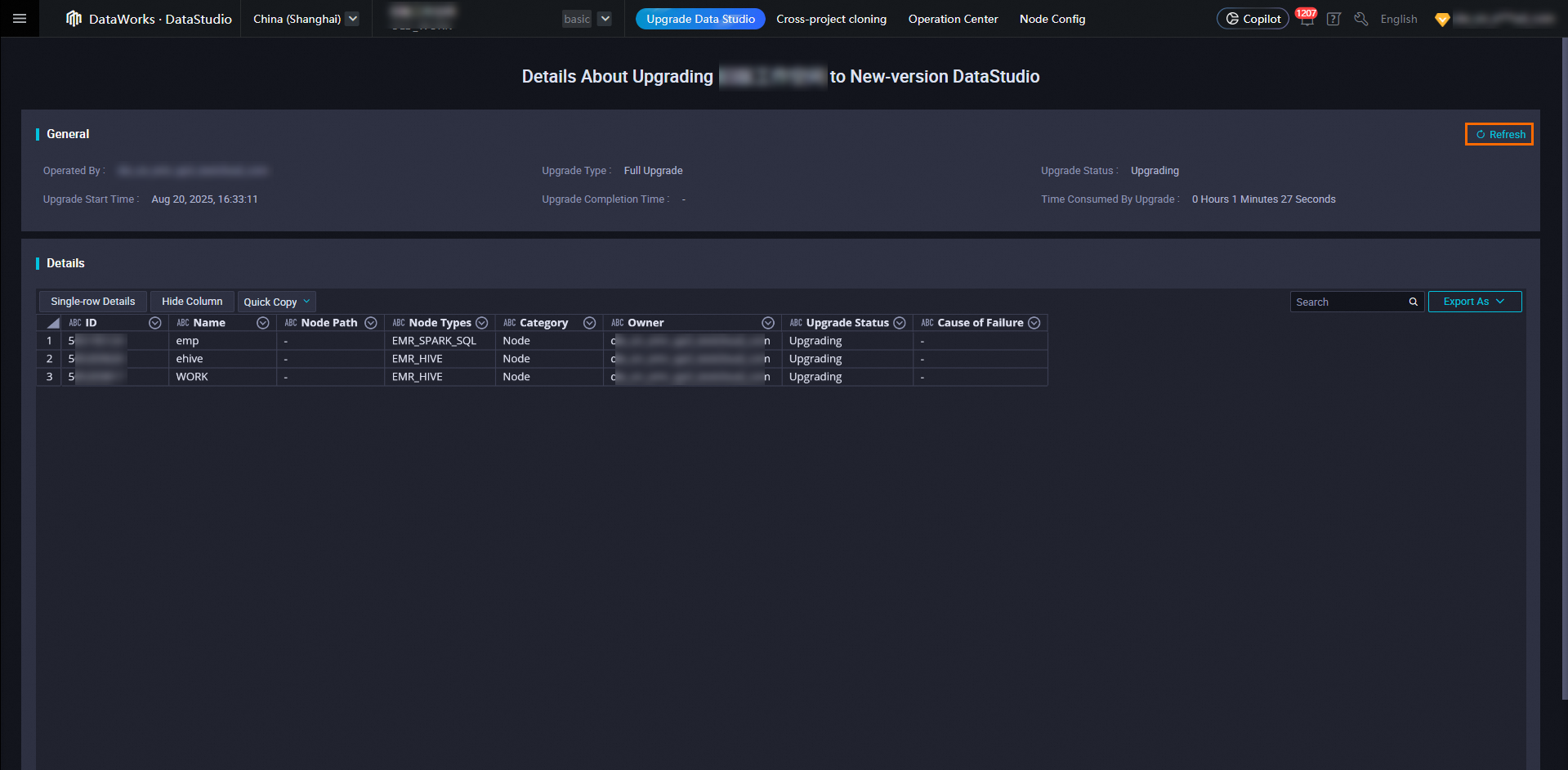Open Node Config
The image size is (1568, 770).
click(1052, 19)
